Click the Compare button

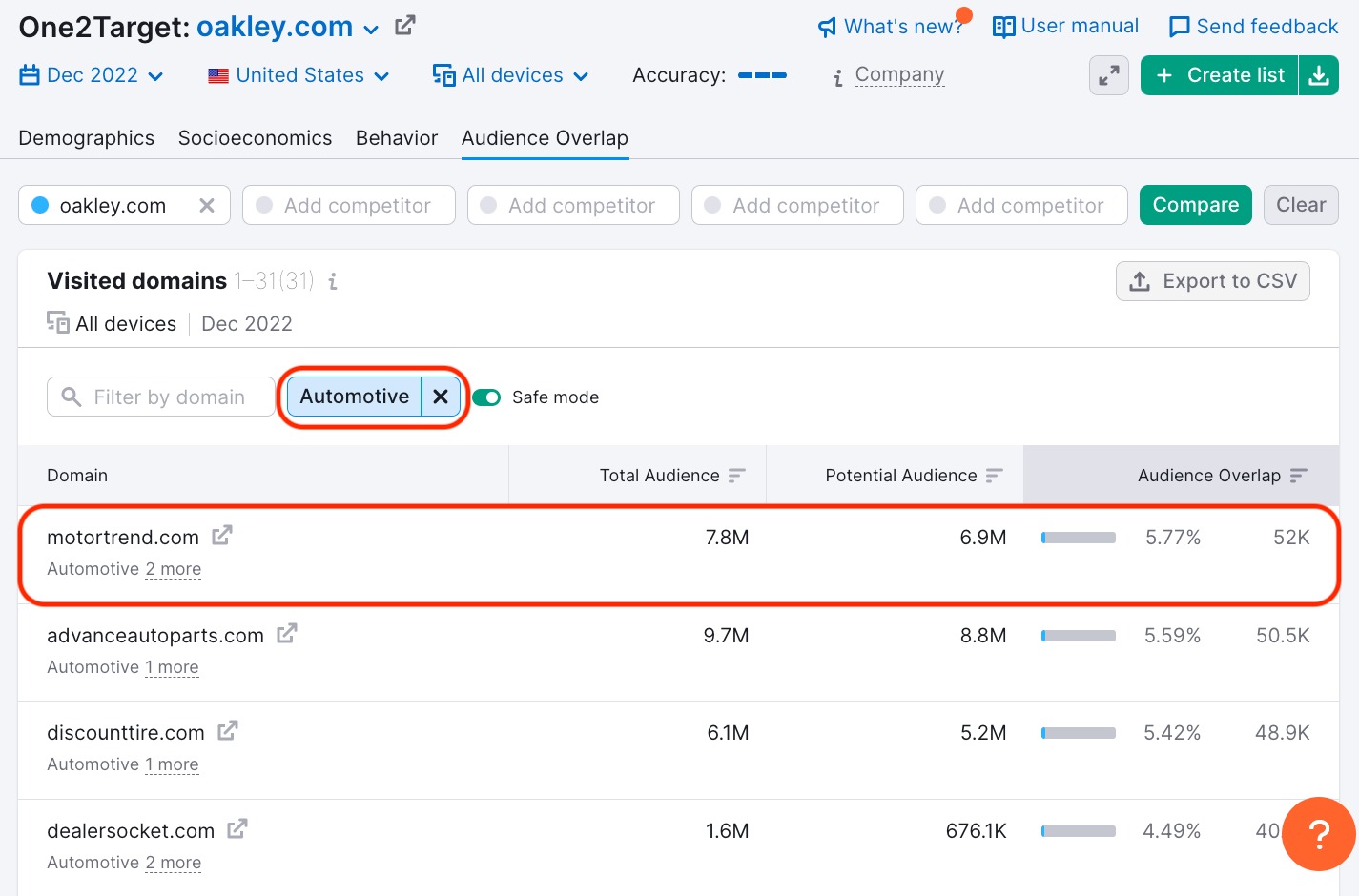click(x=1195, y=205)
